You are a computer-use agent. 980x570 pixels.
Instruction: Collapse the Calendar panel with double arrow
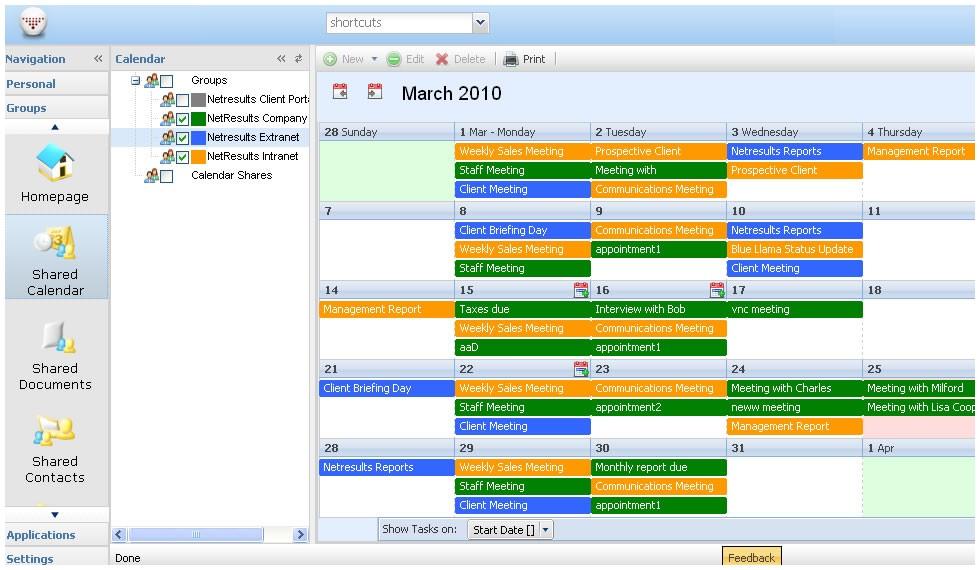coord(281,59)
